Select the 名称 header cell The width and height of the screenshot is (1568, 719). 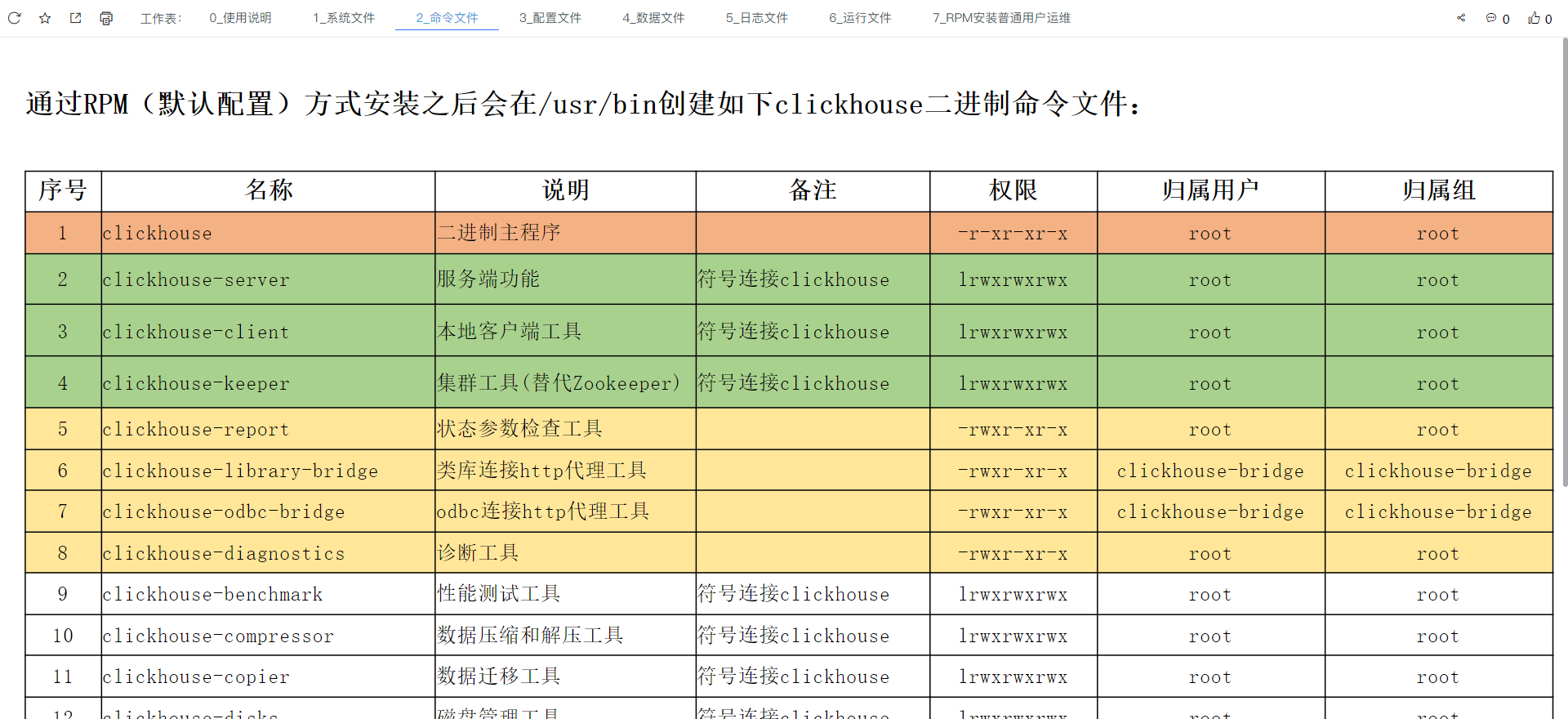pyautogui.click(x=269, y=191)
